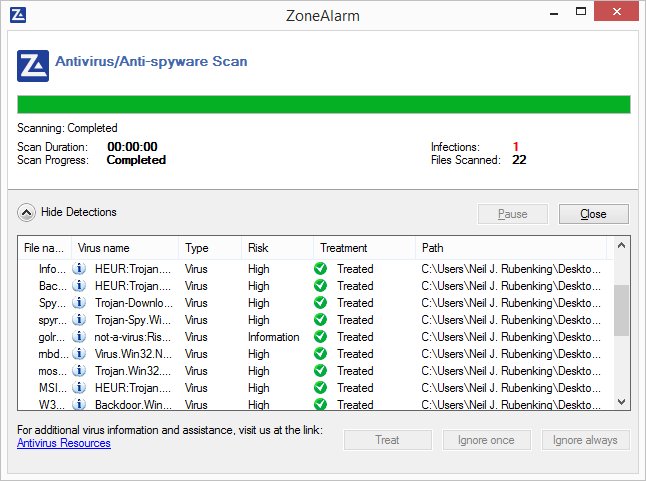Click the info icon next to not-a-virus:Ris...
Image resolution: width=646 pixels, height=481 pixels.
point(79,337)
